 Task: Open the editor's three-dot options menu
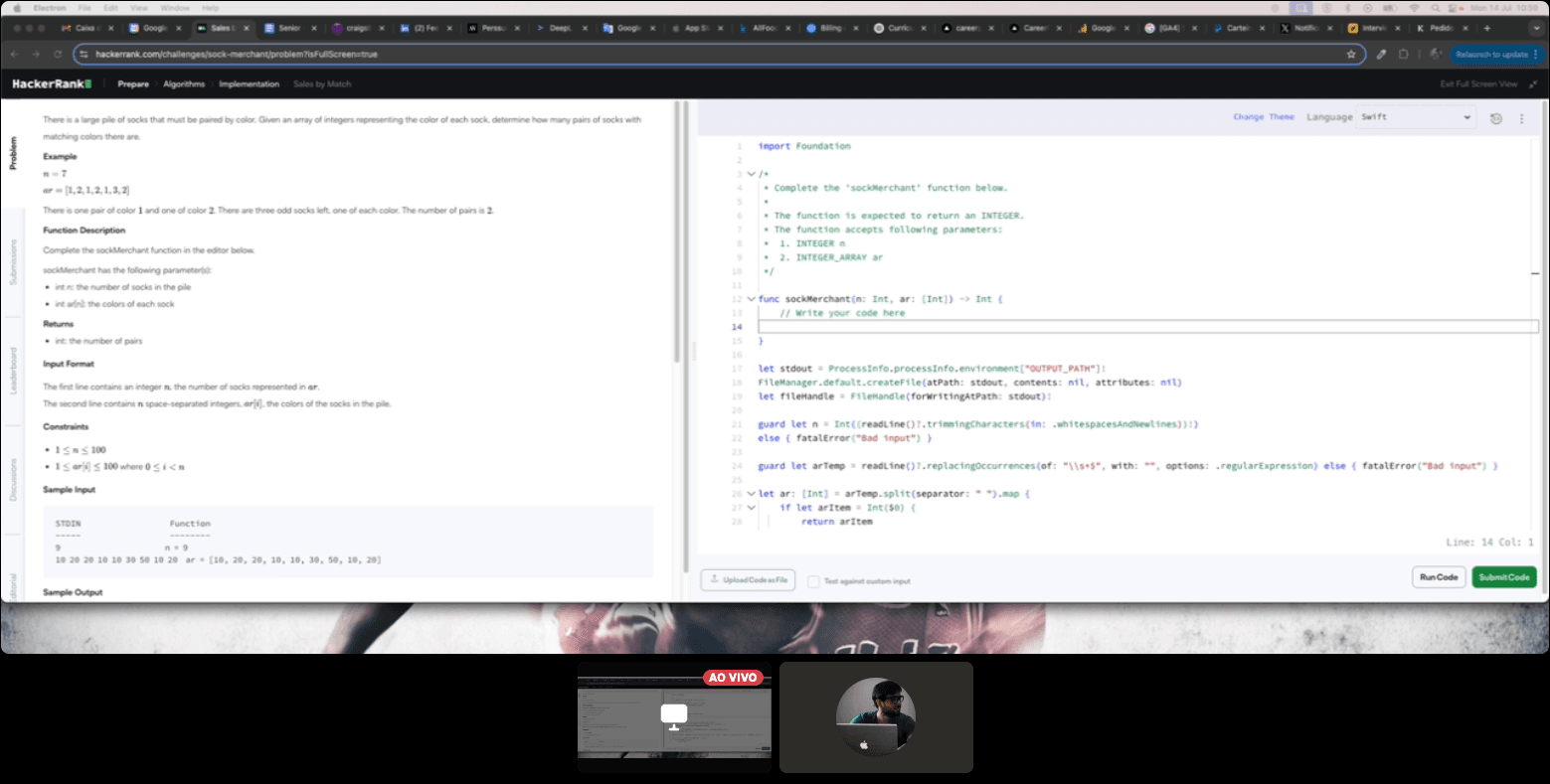[x=1521, y=118]
